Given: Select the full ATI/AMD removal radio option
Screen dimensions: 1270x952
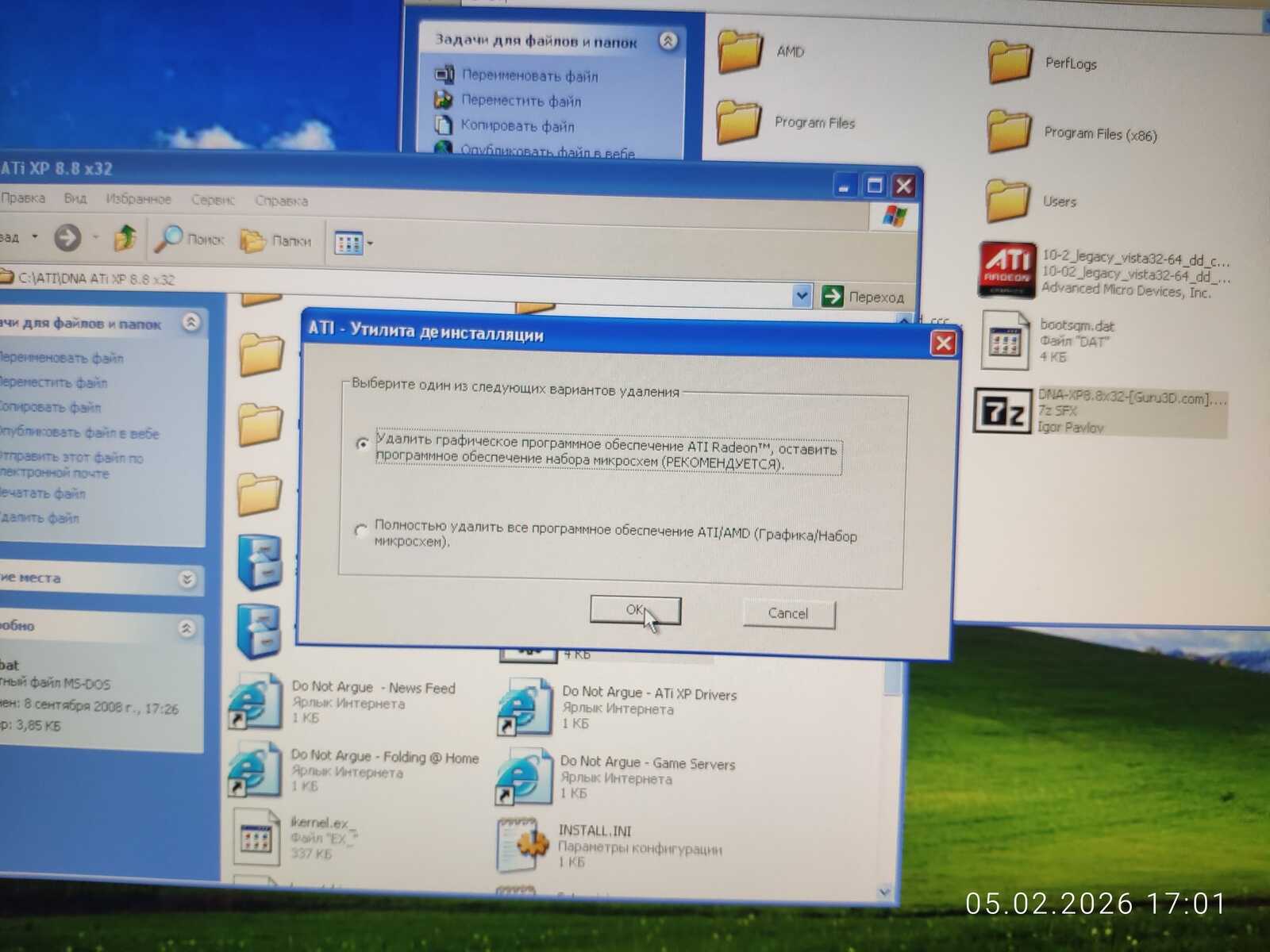Looking at the screenshot, I should (361, 530).
